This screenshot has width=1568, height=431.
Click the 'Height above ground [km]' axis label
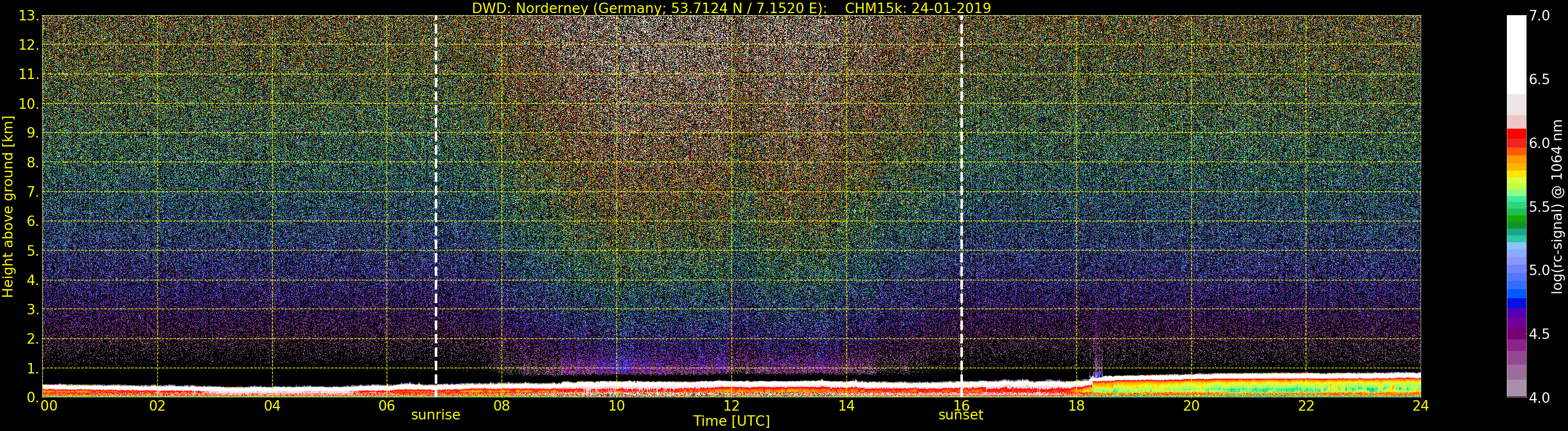pos(8,207)
